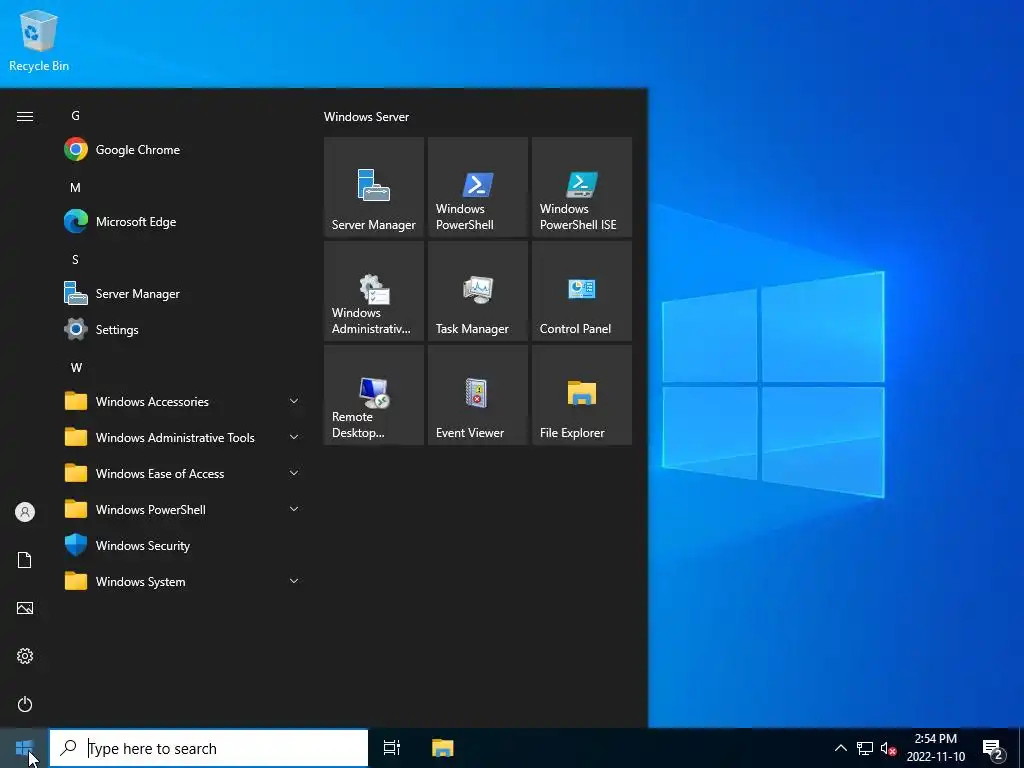Open the Recycle Bin on desktop
1024x768 pixels.
point(39,40)
